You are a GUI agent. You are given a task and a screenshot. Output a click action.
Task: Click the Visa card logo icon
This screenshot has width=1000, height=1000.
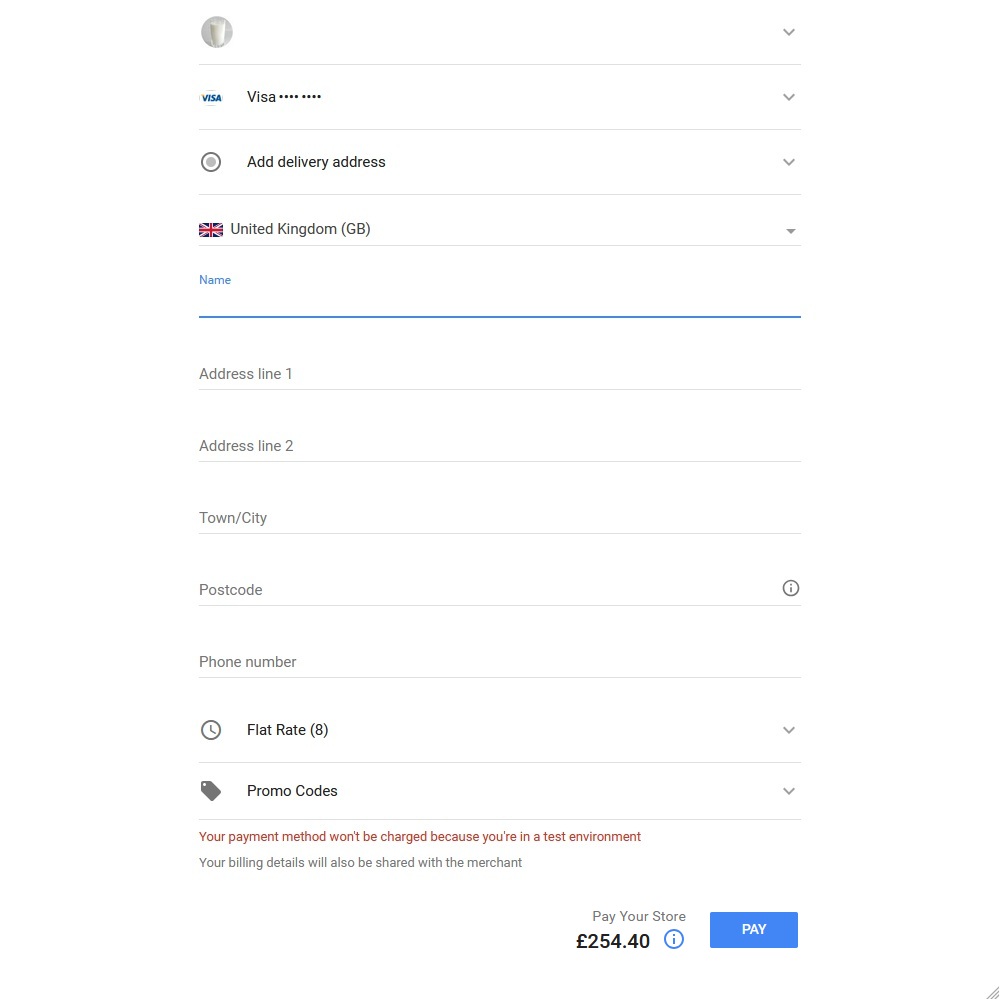[211, 97]
